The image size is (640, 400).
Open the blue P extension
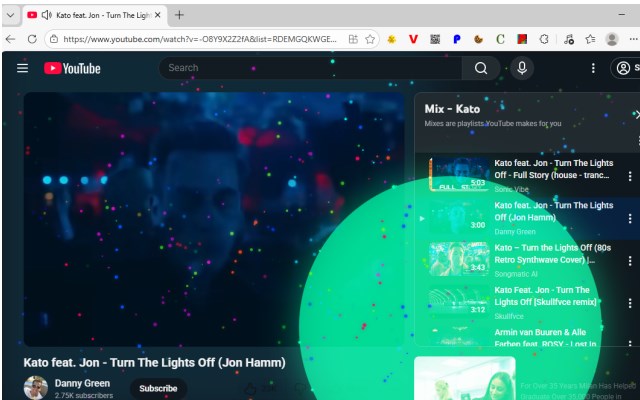457,39
